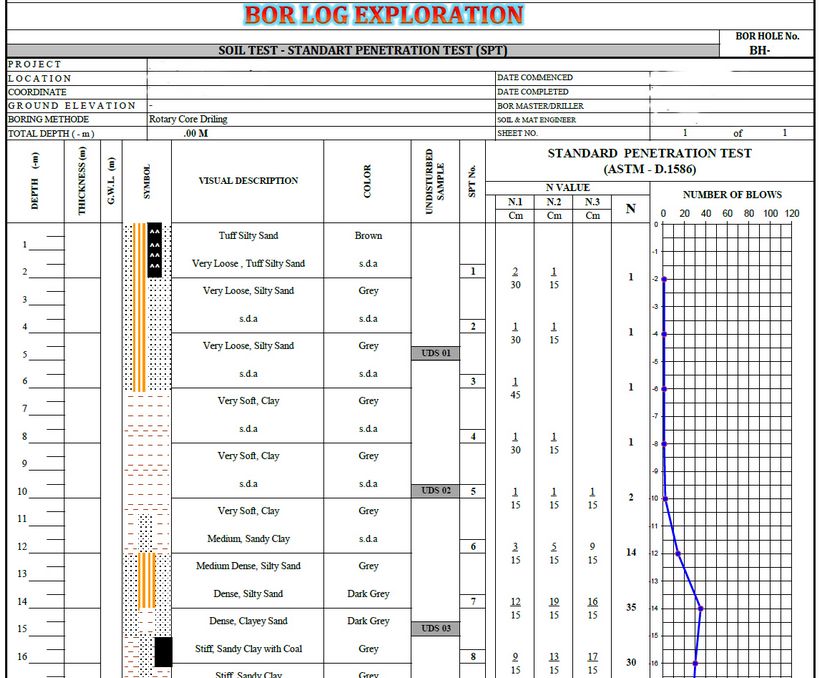Click the N VALUE column group header
This screenshot has width=820, height=678.
click(567, 187)
